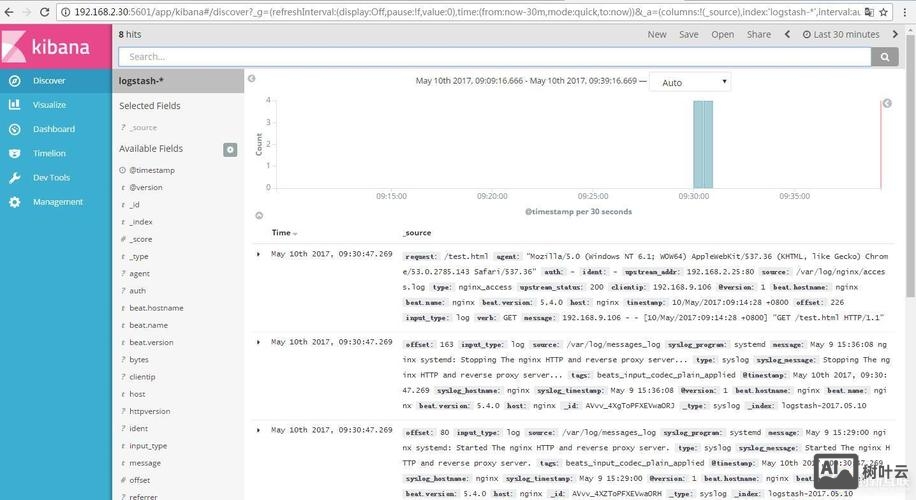Image resolution: width=916 pixels, height=500 pixels.
Task: Select the Save menu item
Action: 688,34
